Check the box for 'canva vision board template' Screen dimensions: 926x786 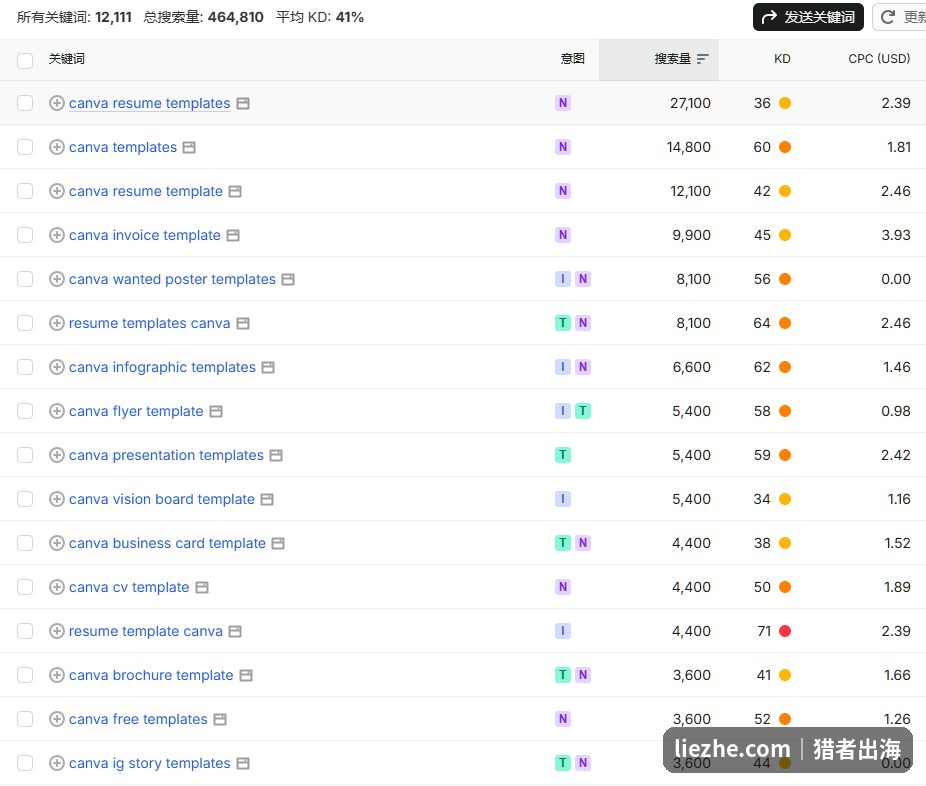25,499
